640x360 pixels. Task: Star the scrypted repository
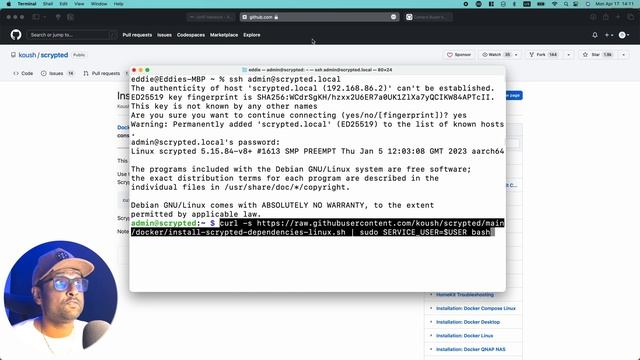(597, 55)
